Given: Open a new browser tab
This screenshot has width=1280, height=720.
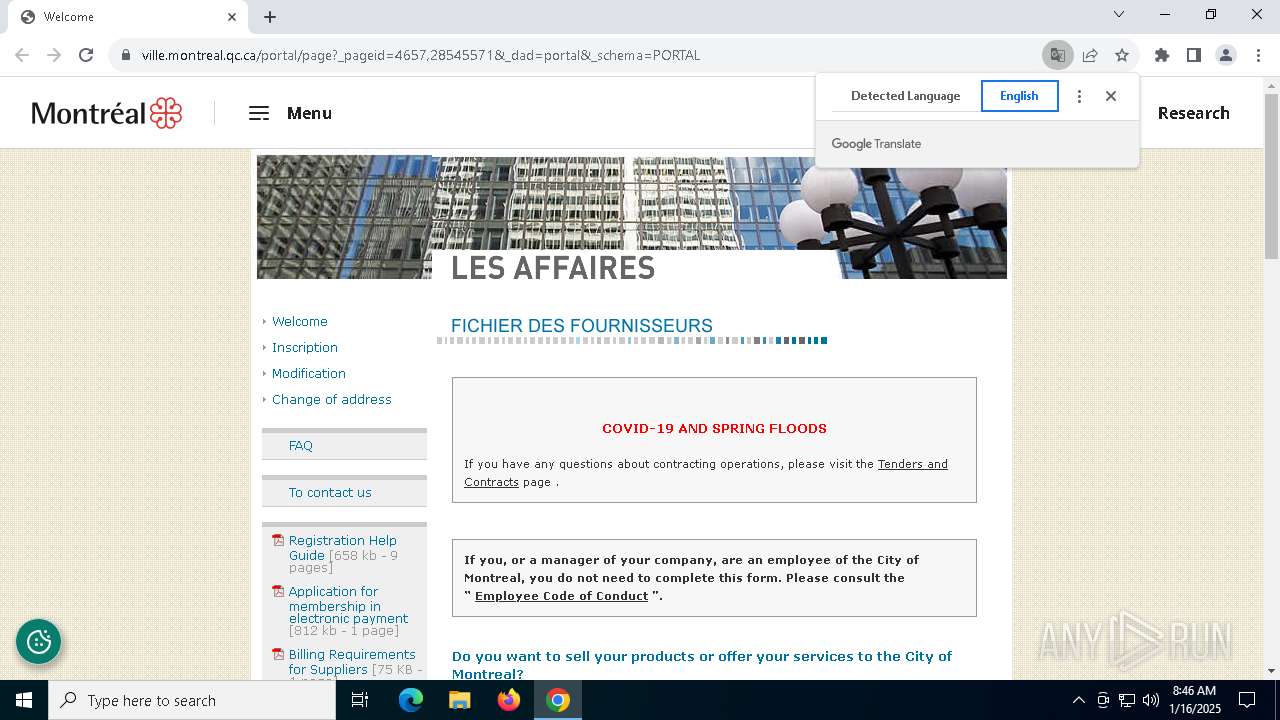Looking at the screenshot, I should click(x=270, y=17).
